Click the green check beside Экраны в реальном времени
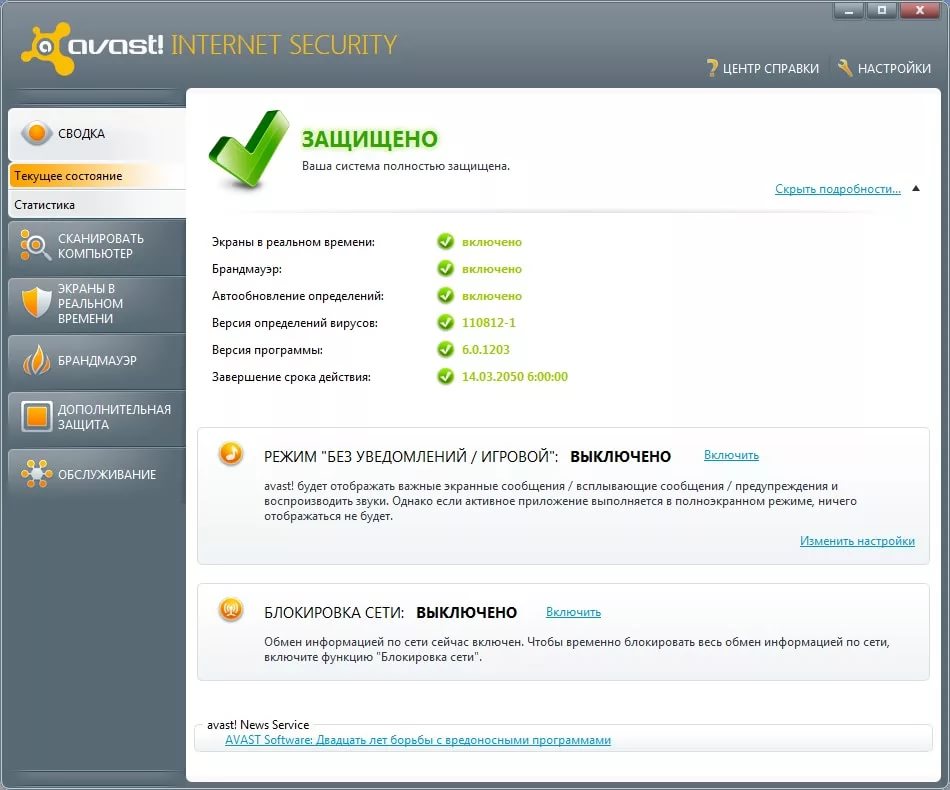Viewport: 950px width, 790px height. click(445, 242)
